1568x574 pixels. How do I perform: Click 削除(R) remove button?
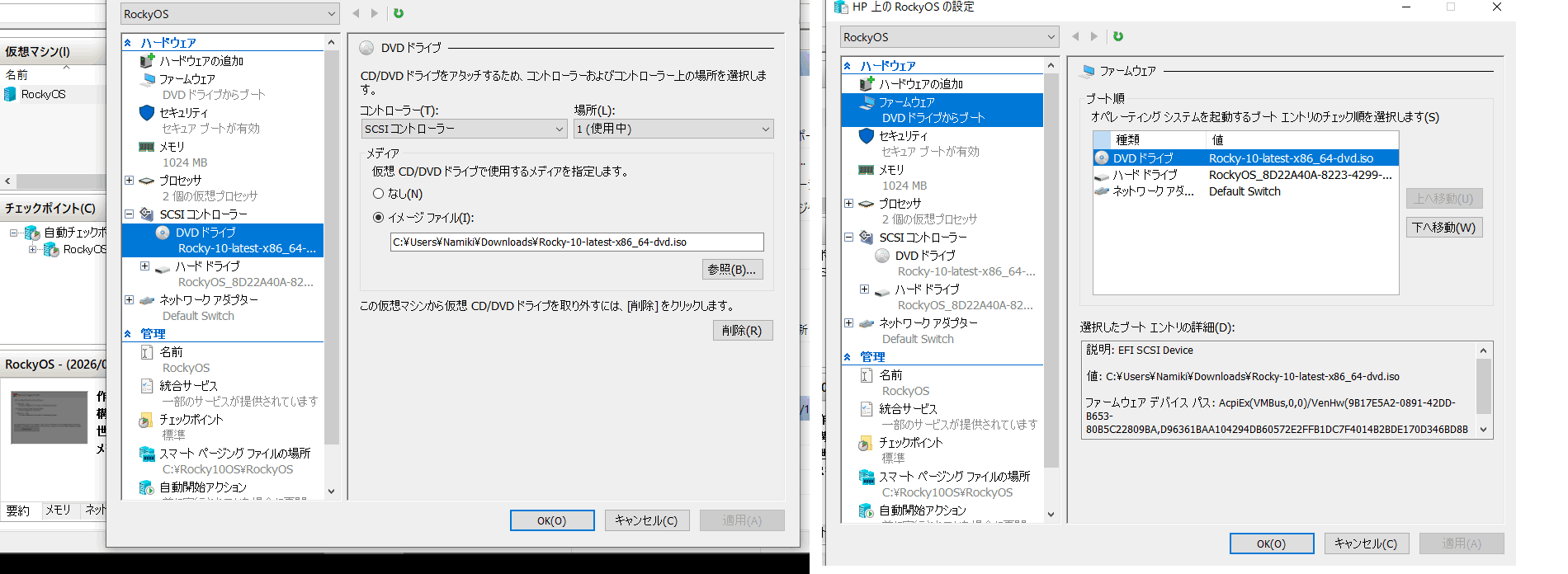[x=743, y=331]
